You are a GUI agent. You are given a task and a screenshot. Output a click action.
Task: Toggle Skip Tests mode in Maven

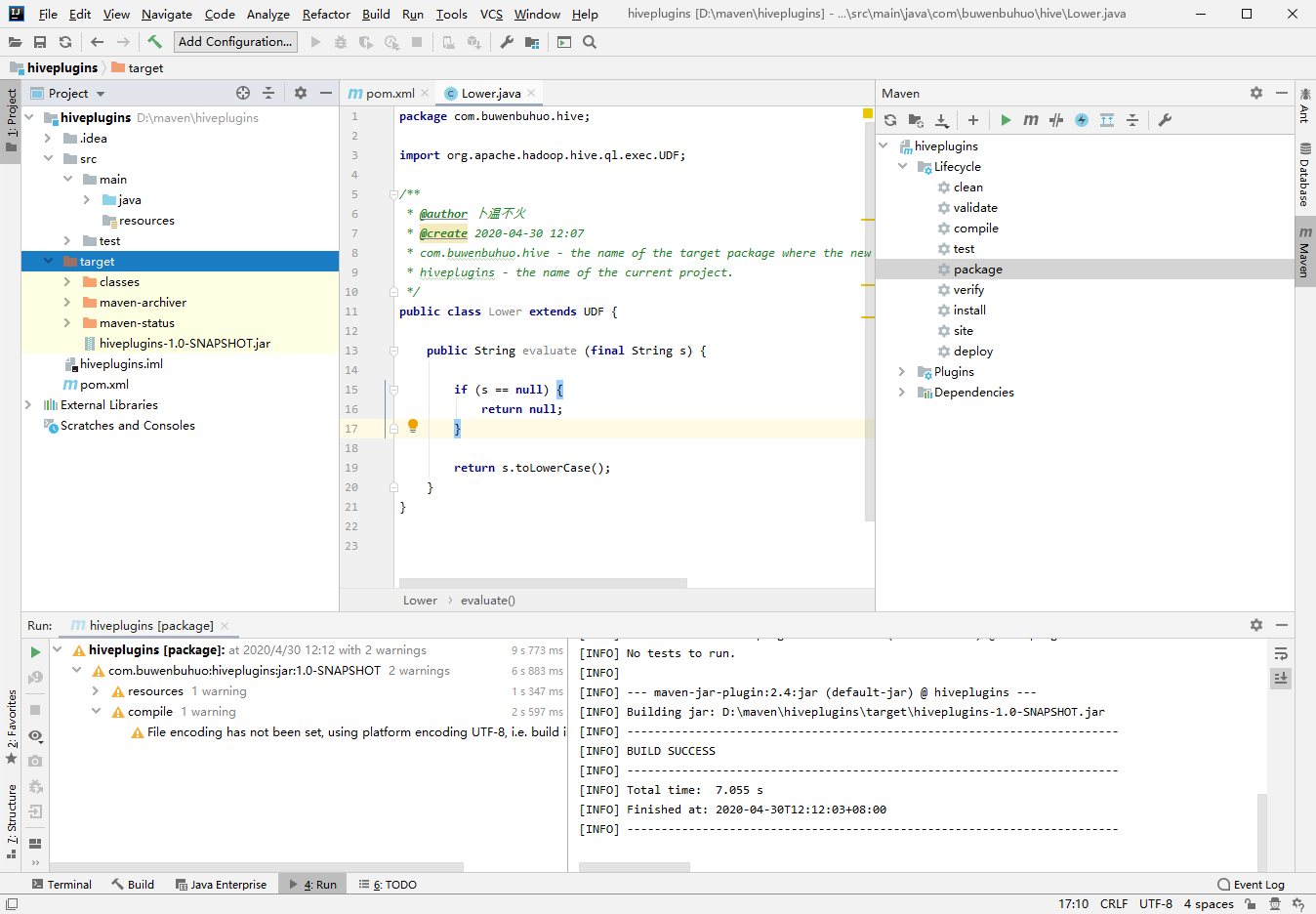tap(1082, 120)
